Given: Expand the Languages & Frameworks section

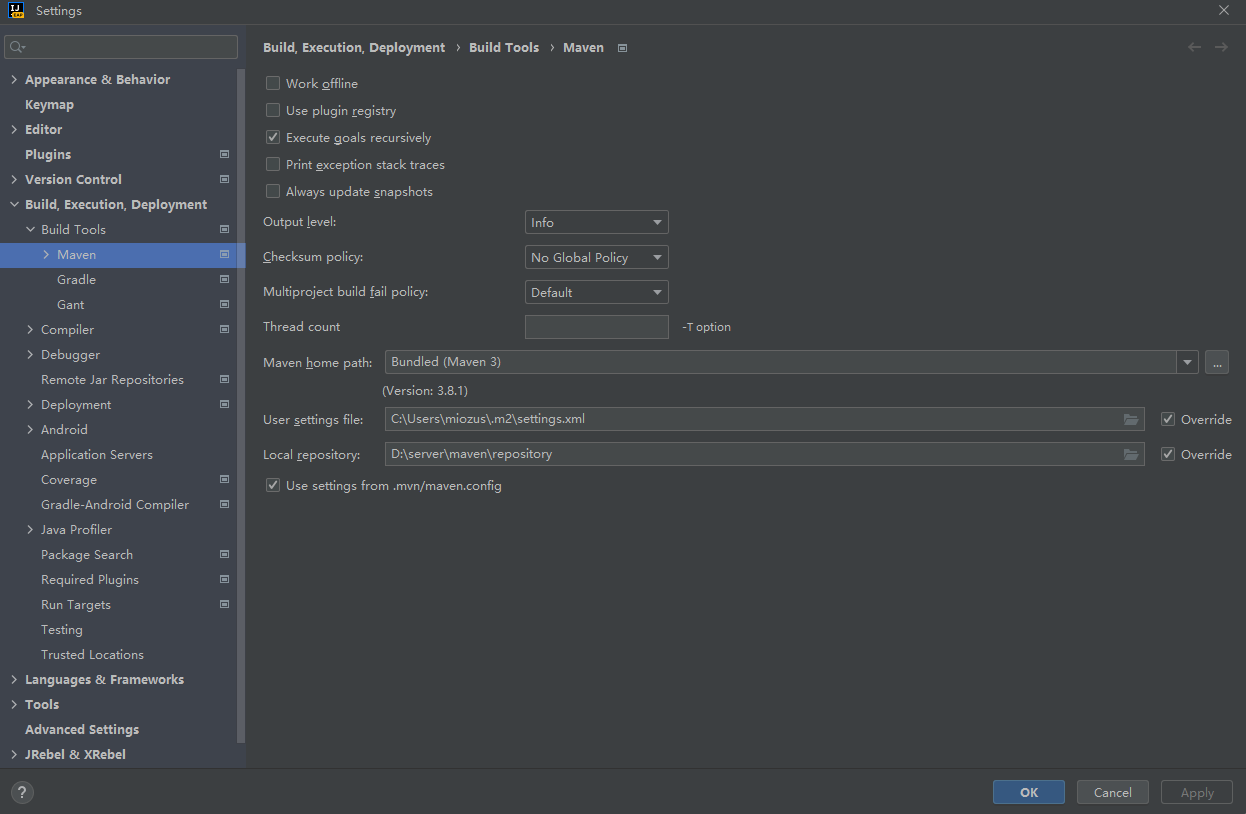Looking at the screenshot, I should coord(14,679).
